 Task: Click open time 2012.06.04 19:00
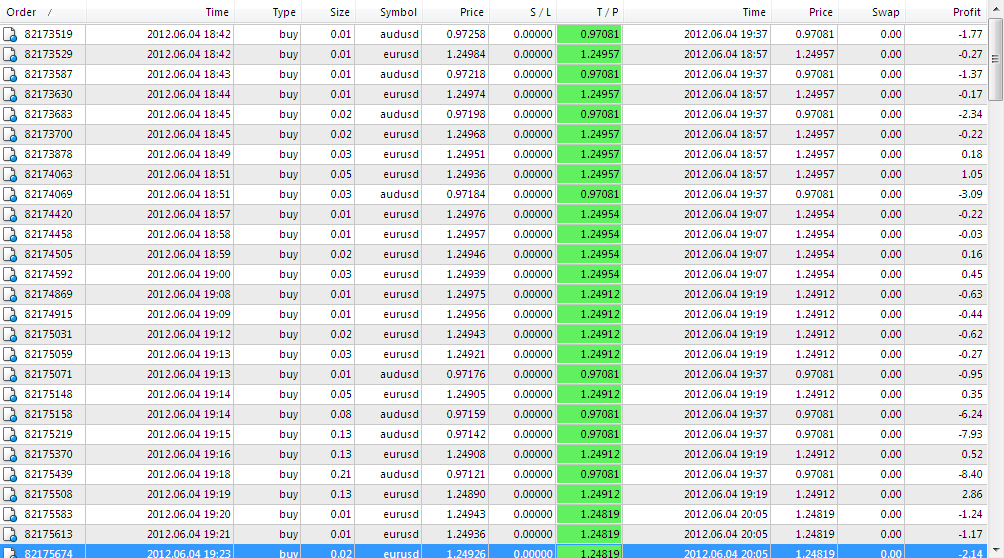pyautogui.click(x=189, y=274)
